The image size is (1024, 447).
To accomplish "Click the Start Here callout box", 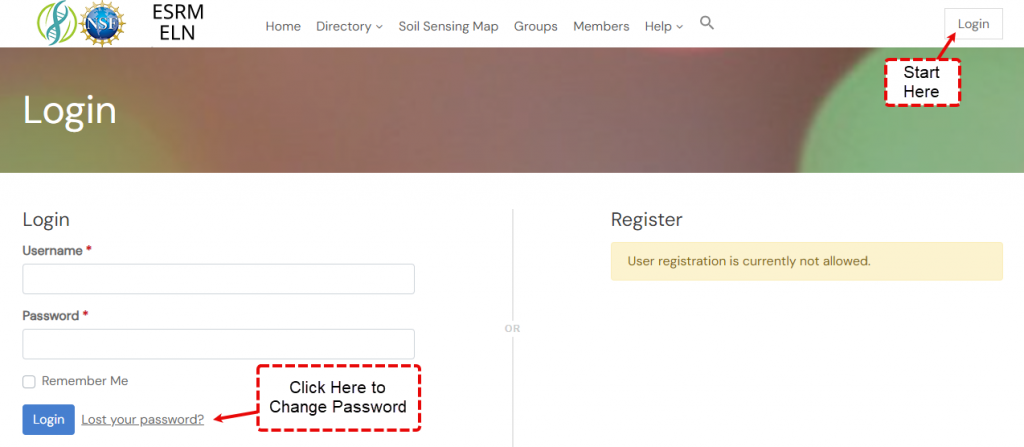I will 921,83.
